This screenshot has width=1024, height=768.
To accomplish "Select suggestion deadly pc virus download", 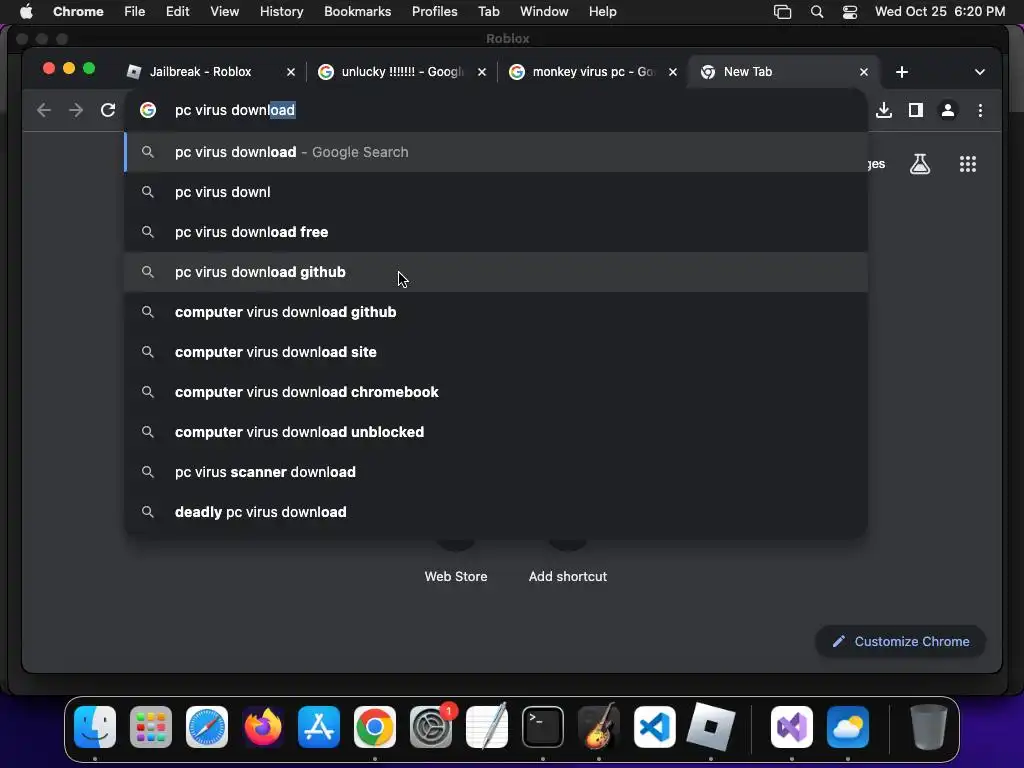I will [x=496, y=512].
